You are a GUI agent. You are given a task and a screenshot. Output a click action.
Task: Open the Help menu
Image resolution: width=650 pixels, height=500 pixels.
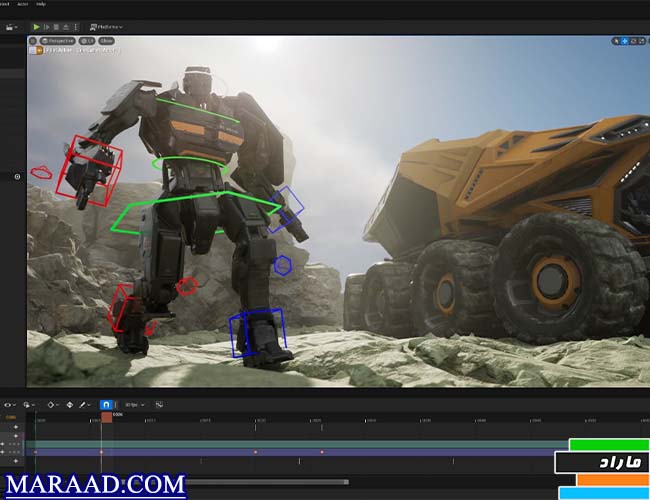click(x=41, y=4)
